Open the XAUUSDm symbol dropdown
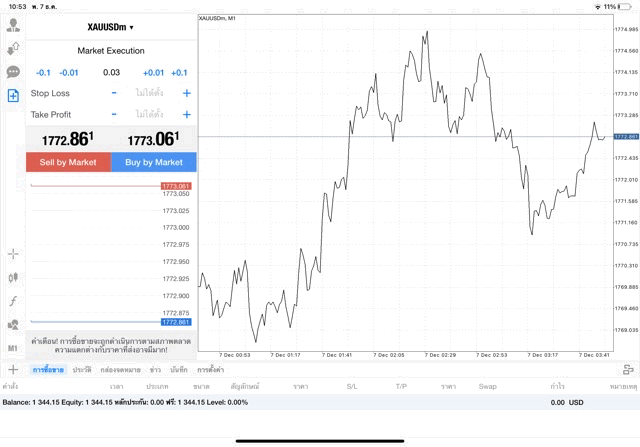 pos(111,27)
